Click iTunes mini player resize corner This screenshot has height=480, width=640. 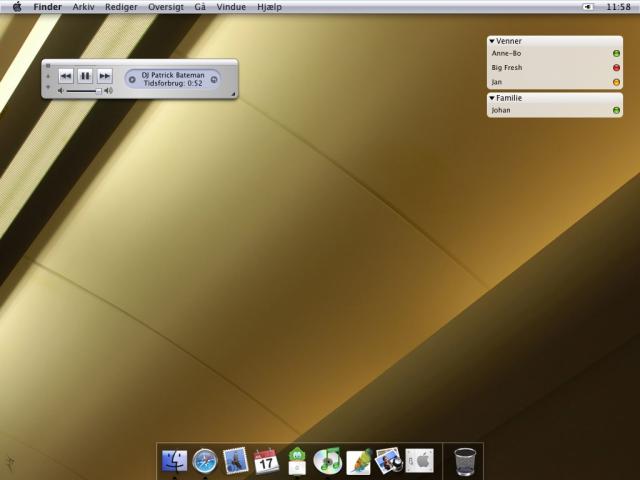click(x=233, y=94)
